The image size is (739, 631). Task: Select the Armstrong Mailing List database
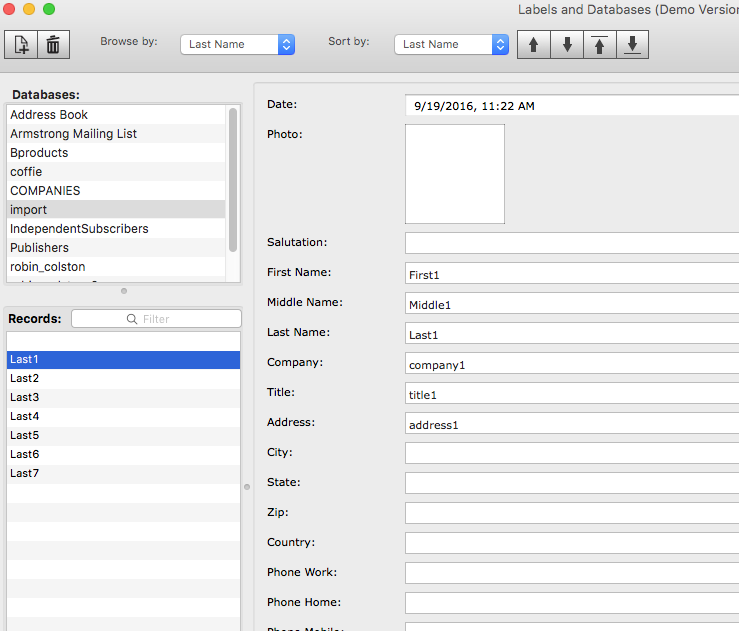pyautogui.click(x=73, y=134)
